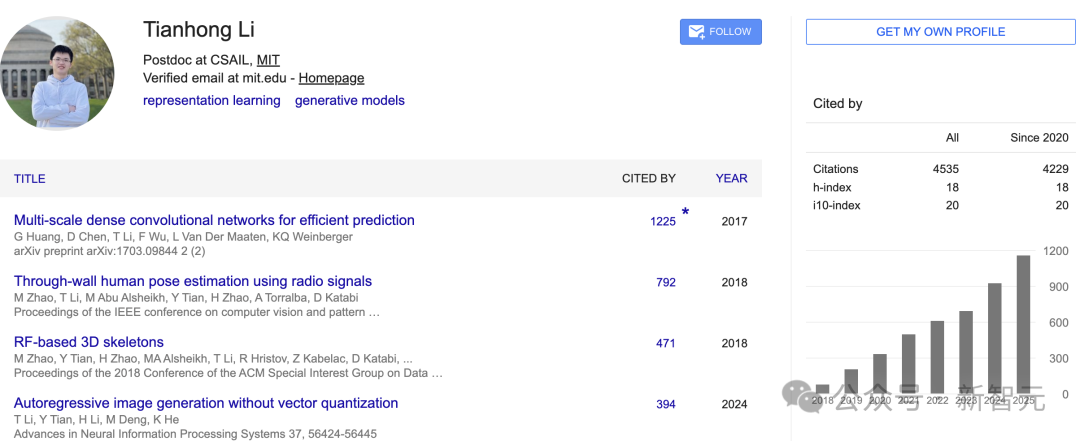The height and width of the screenshot is (441, 1080).
Task: Click the tallest 2025 citation bar
Action: 1023,325
